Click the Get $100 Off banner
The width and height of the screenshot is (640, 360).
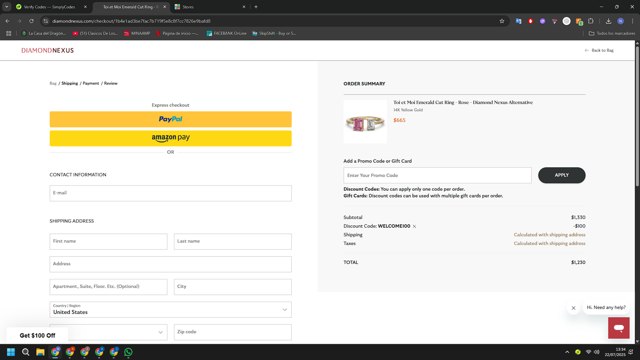[x=37, y=336]
